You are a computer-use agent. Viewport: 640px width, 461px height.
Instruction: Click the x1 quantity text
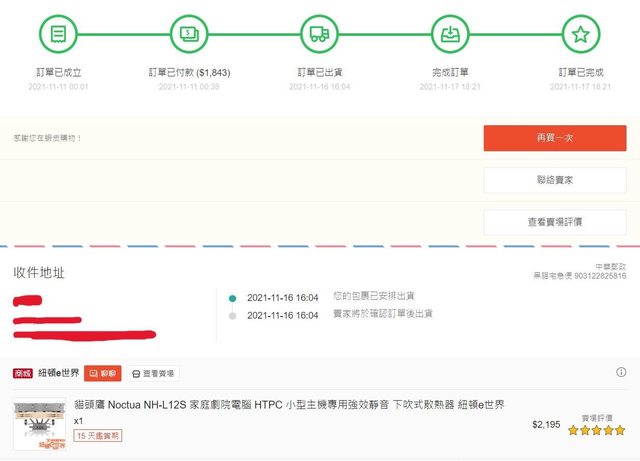[x=78, y=421]
